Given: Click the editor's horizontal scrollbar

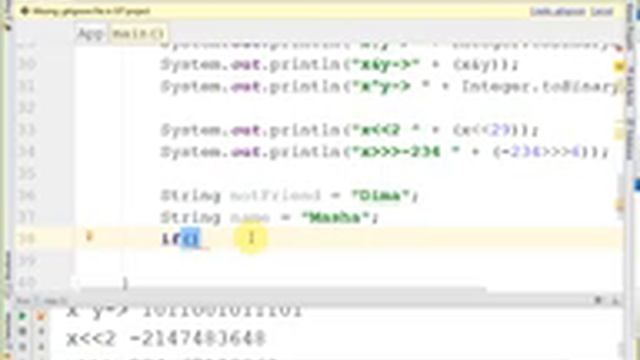Looking at the screenshot, I should click(x=283, y=290).
